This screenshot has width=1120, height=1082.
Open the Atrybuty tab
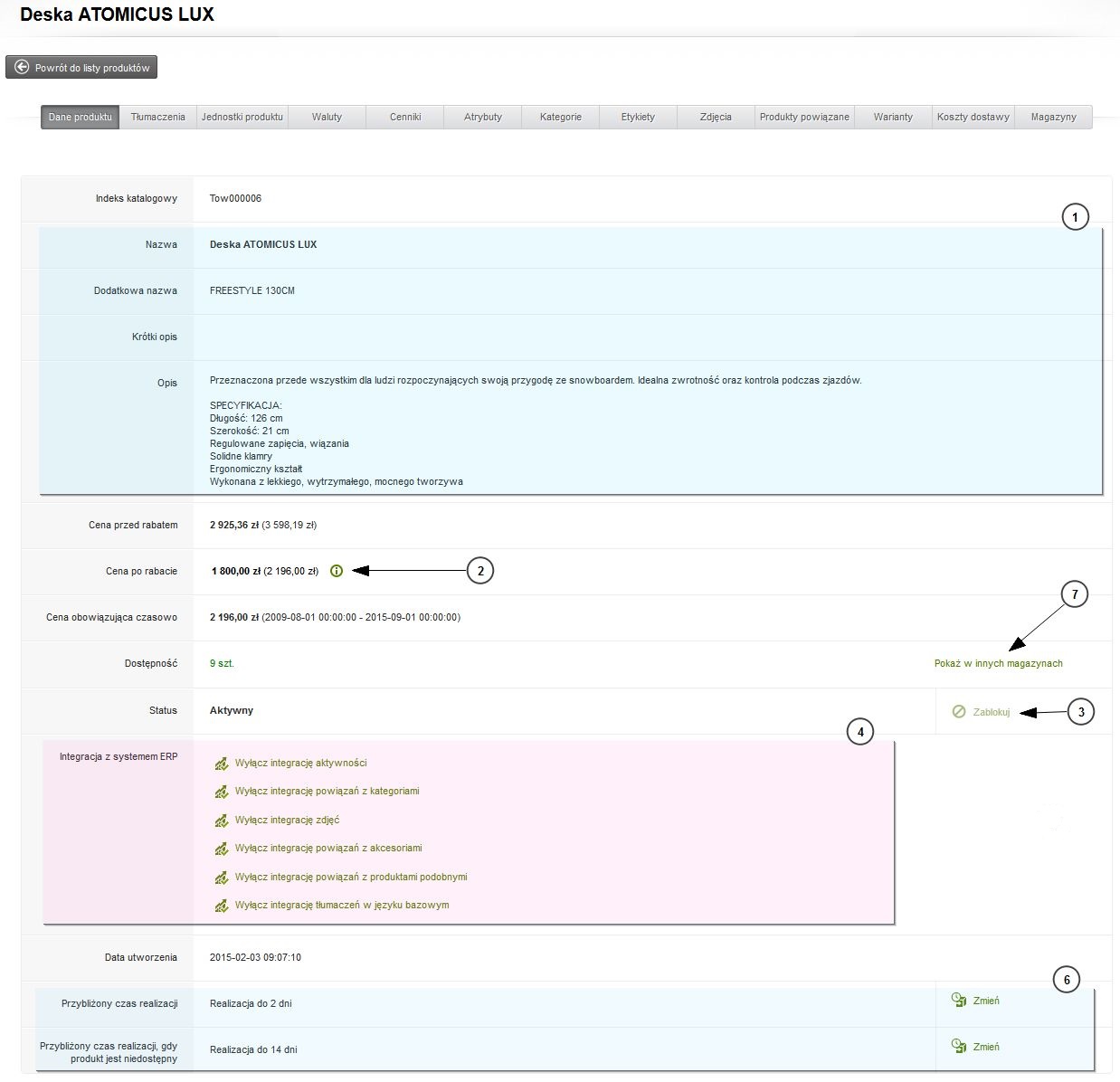(x=483, y=117)
